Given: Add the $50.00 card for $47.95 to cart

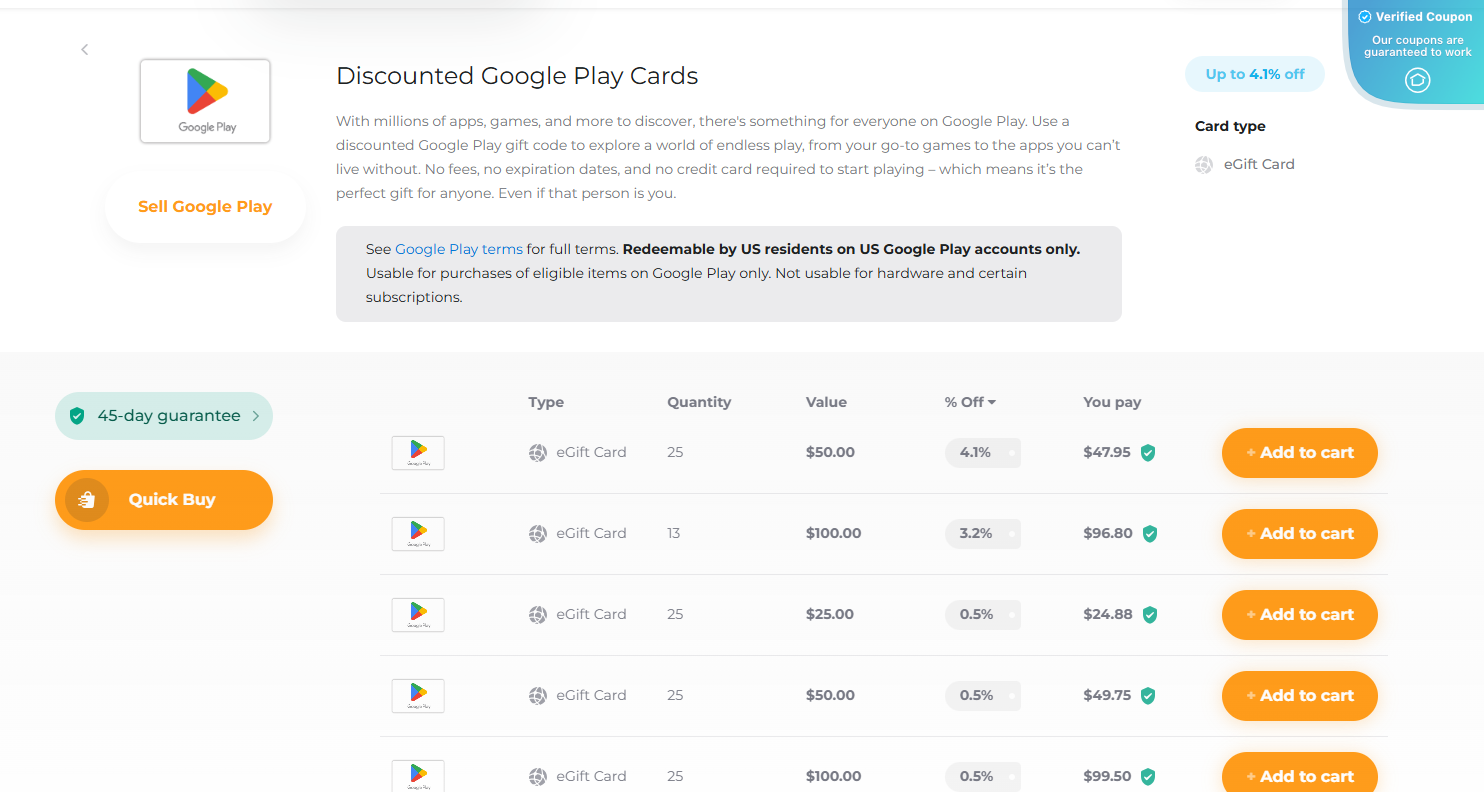Looking at the screenshot, I should click(x=1299, y=452).
